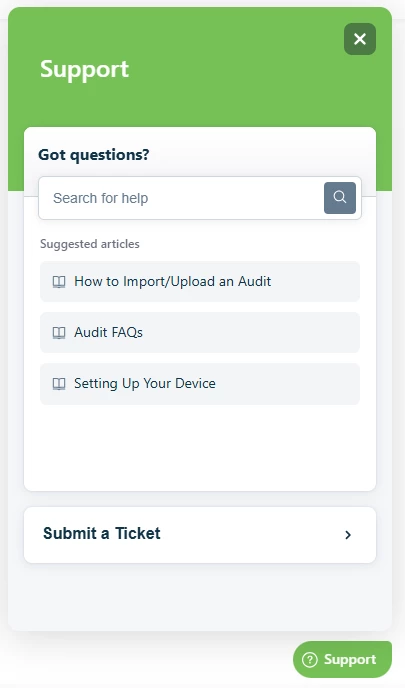Click book icon beside Setting Up Your Device
Viewport: 405px width, 688px height.
(x=59, y=384)
